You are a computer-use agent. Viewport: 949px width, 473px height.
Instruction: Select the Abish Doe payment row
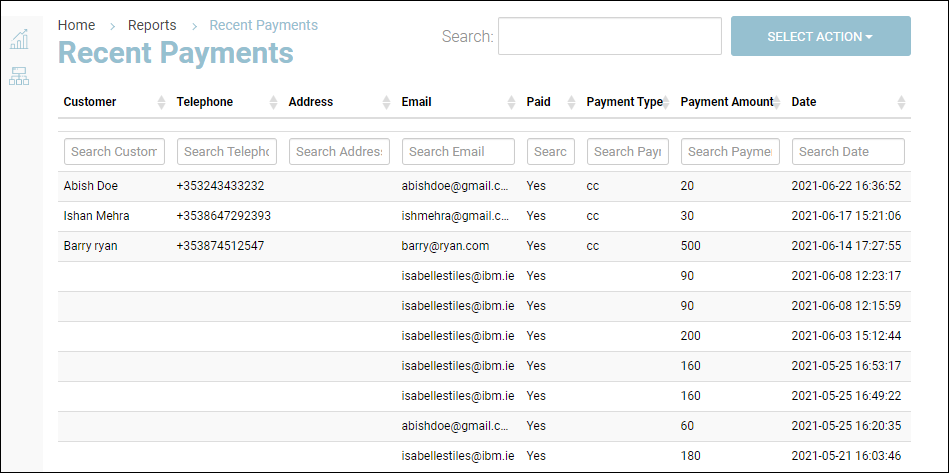91,186
